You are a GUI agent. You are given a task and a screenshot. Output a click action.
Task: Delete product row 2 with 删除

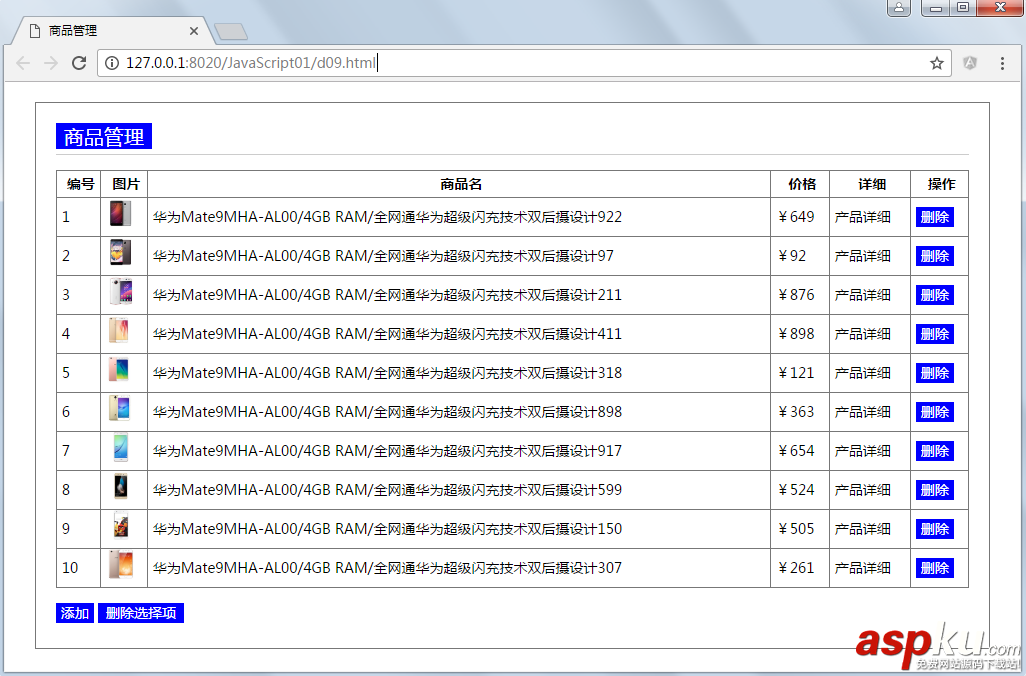pos(934,256)
